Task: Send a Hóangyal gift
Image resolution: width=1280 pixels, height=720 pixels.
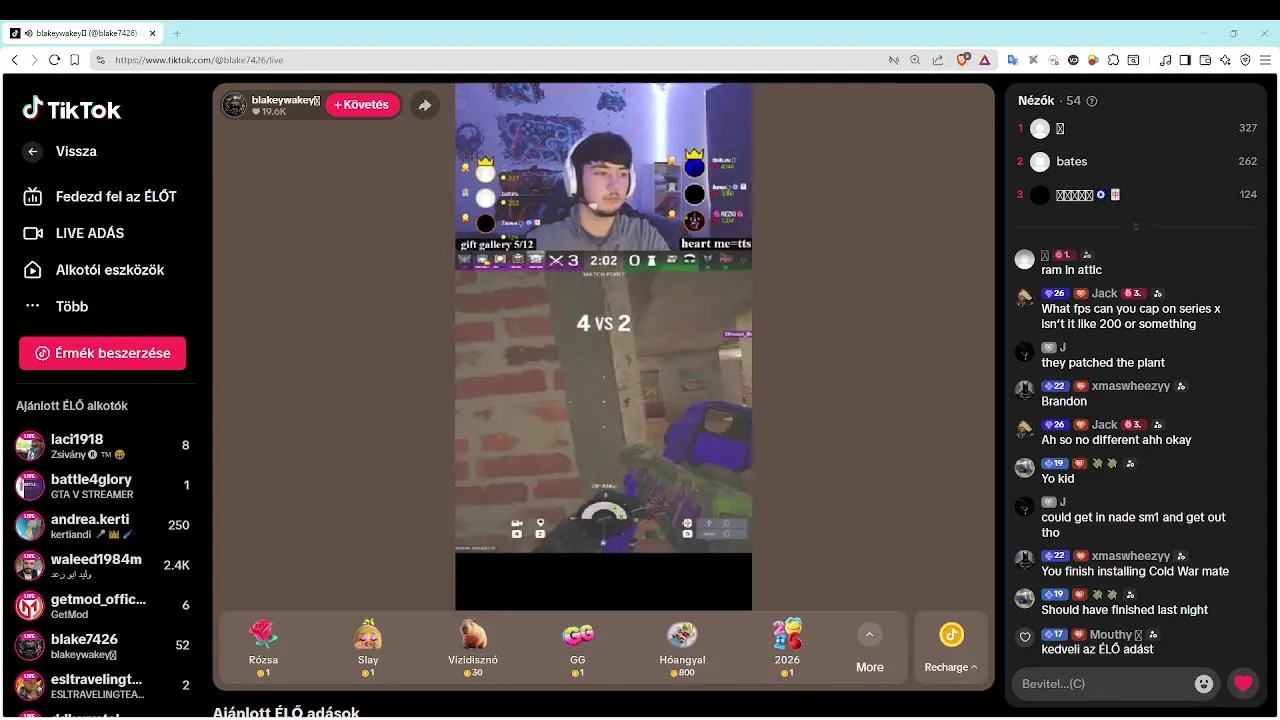Action: coord(682,647)
